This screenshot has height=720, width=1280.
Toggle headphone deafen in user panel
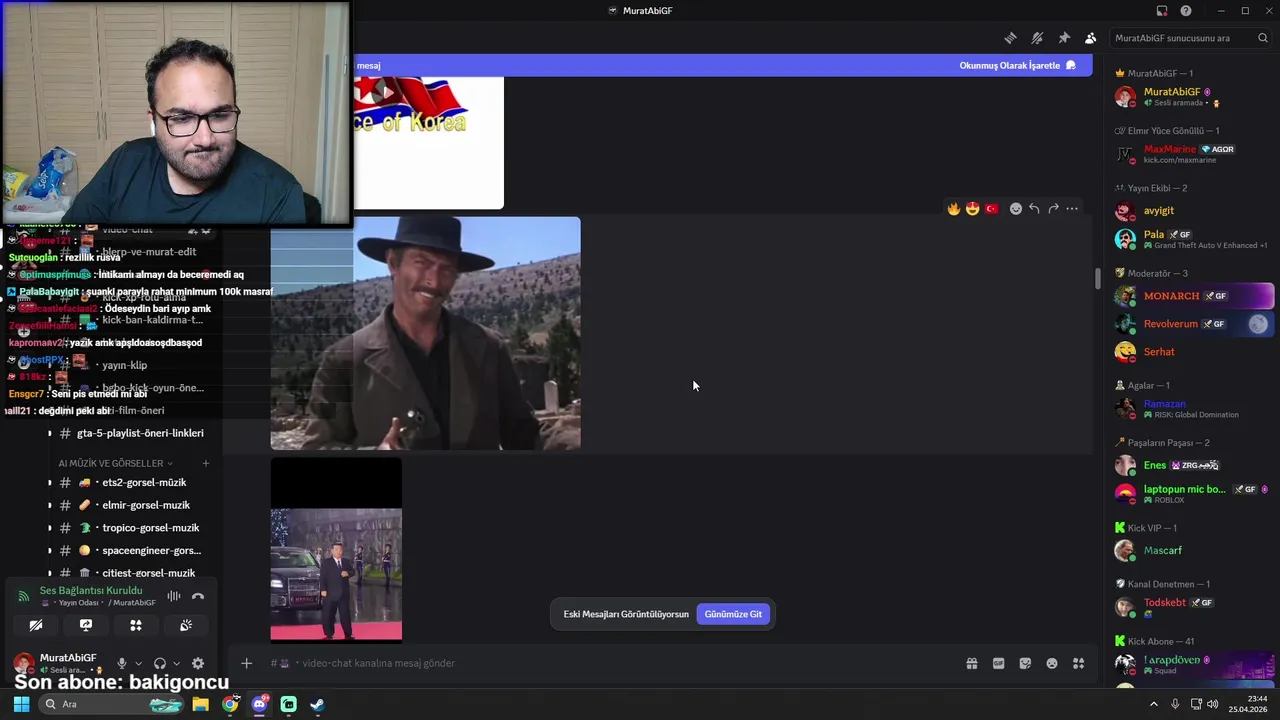coord(160,663)
